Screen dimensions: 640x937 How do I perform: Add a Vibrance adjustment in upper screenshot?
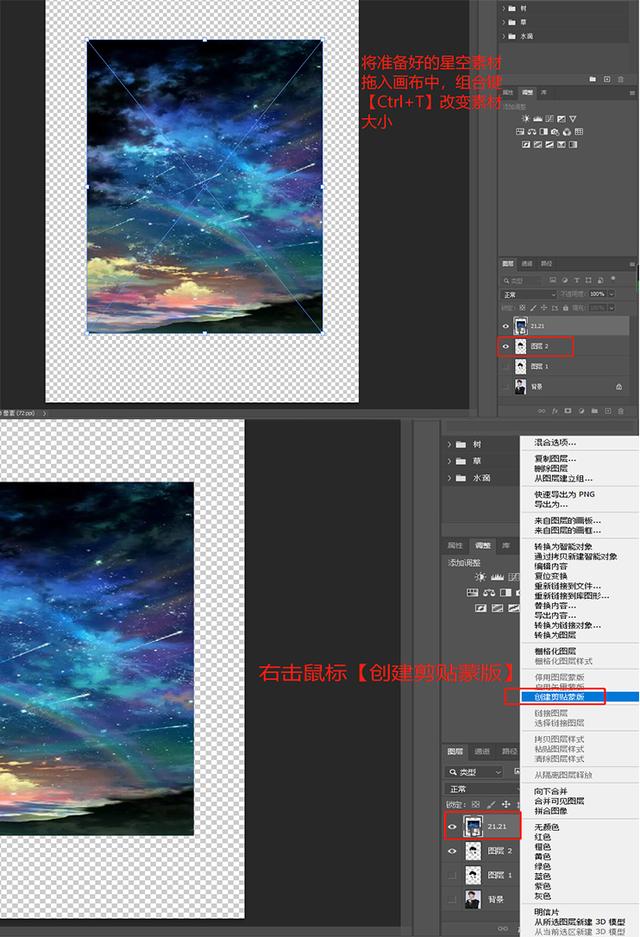click(x=572, y=119)
